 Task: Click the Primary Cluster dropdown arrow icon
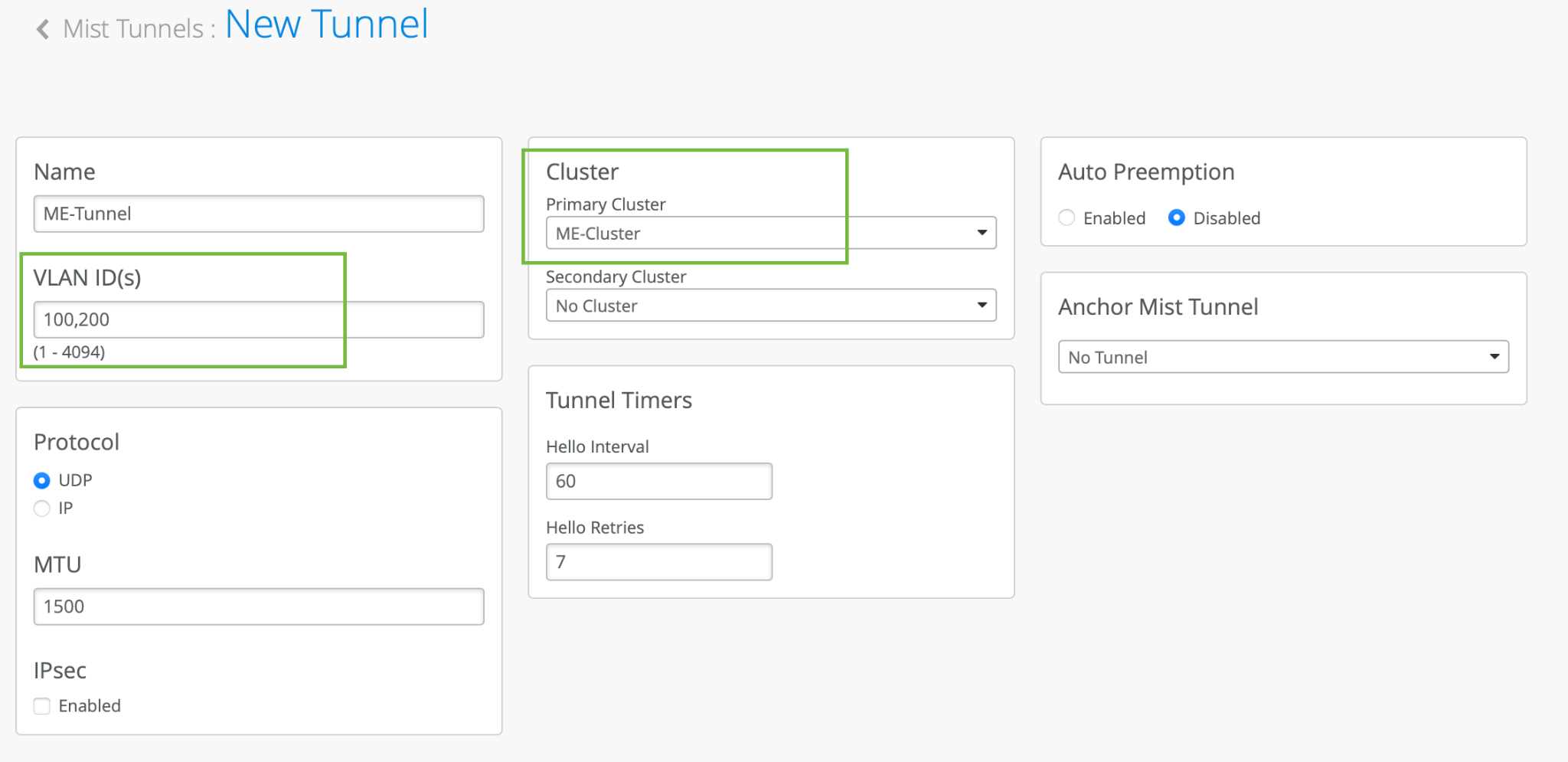(982, 233)
